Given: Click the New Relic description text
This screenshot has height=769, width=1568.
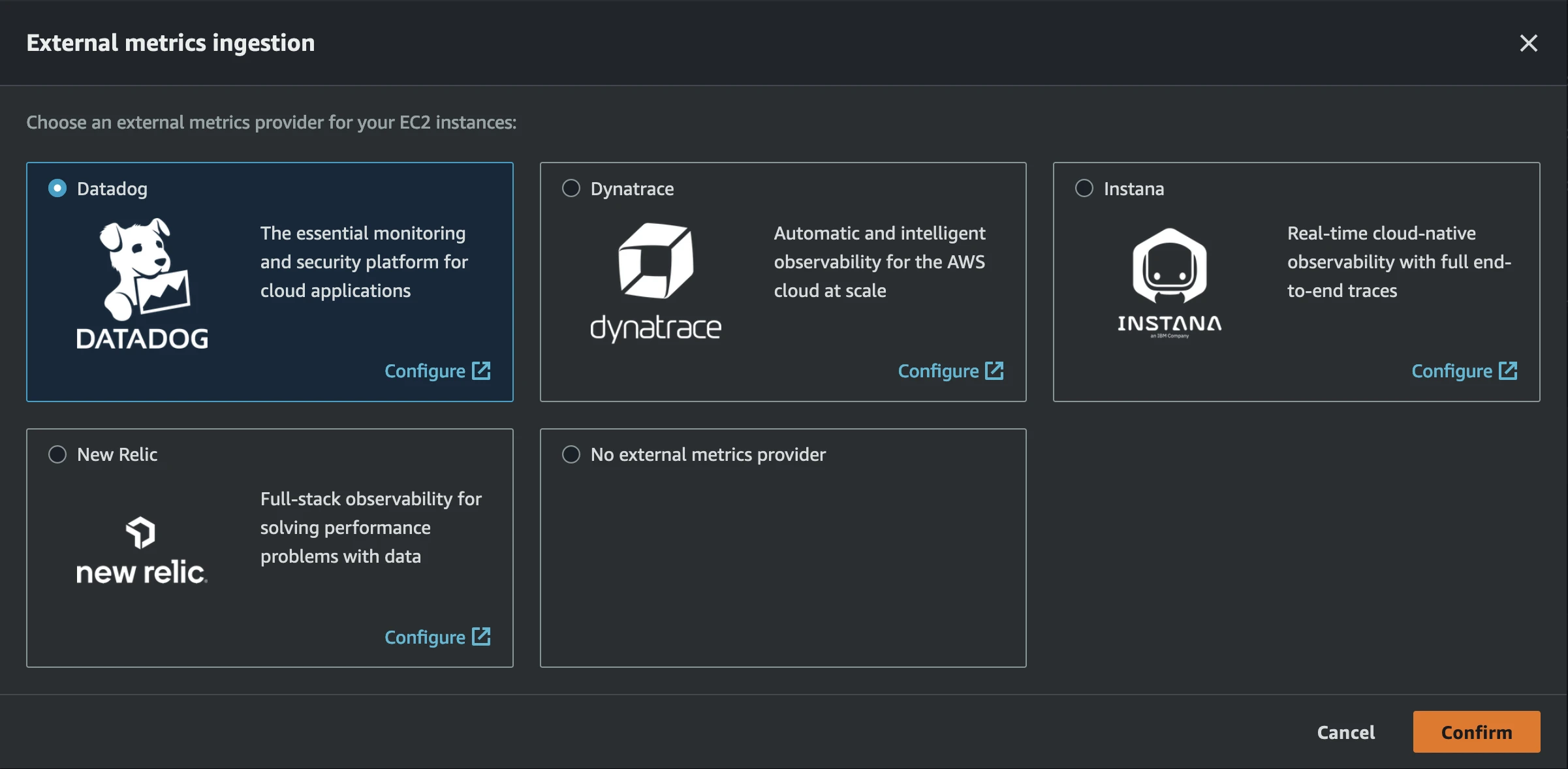Looking at the screenshot, I should point(371,527).
